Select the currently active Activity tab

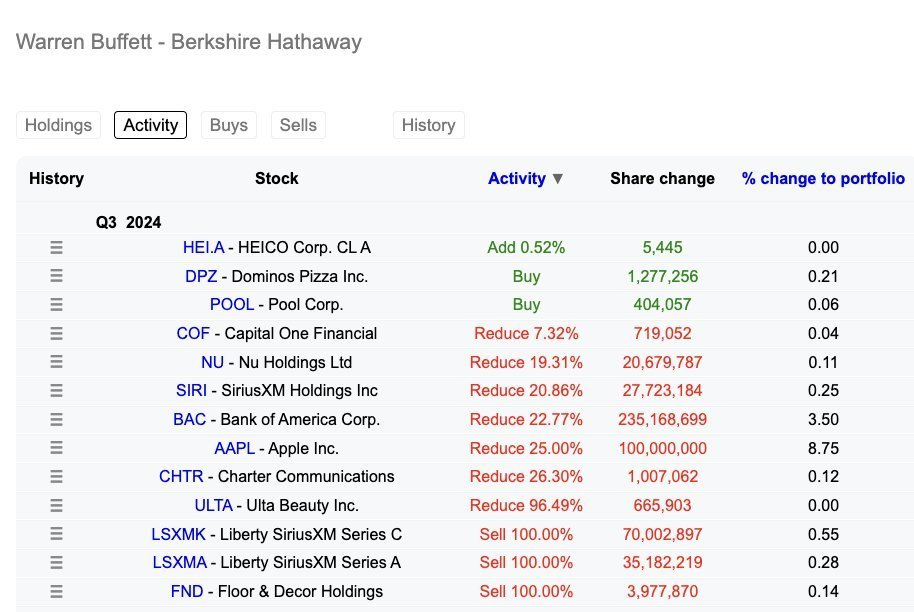(x=150, y=125)
